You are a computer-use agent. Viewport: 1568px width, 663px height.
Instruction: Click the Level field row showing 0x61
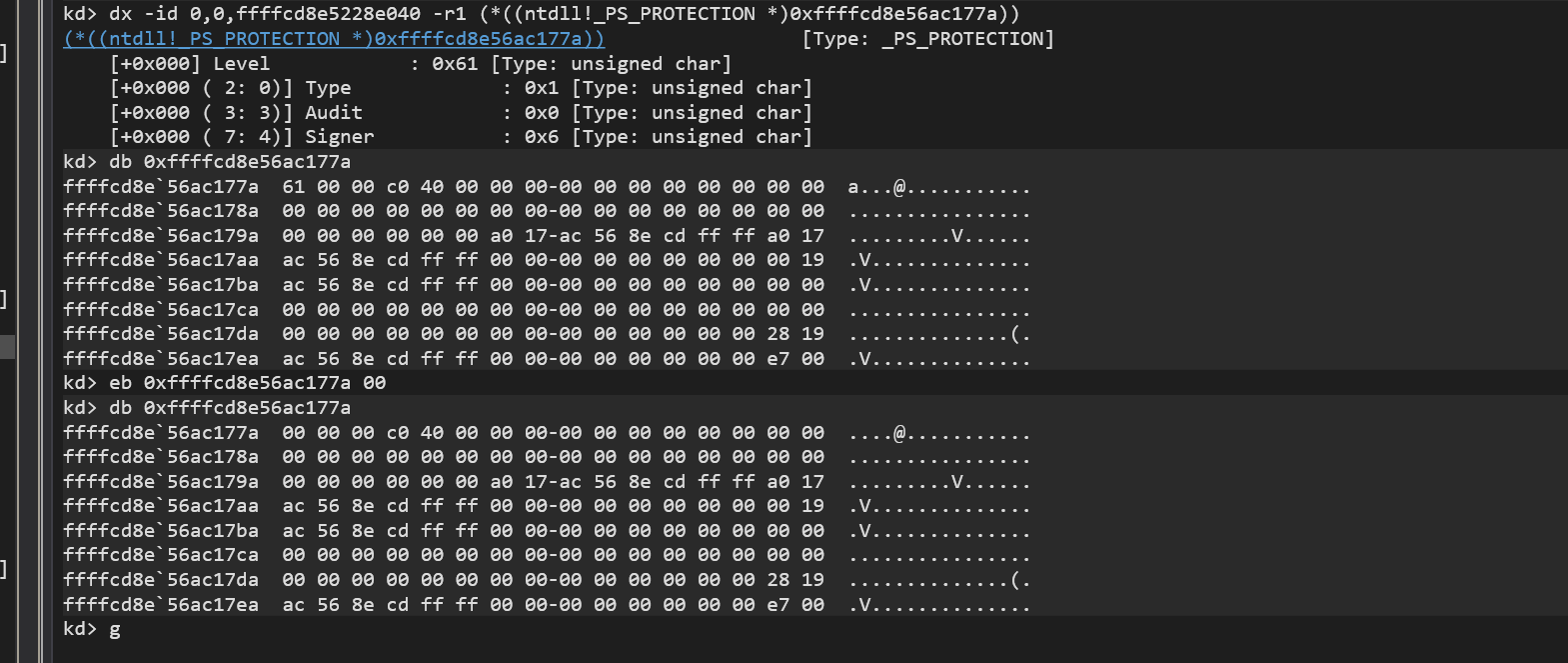click(420, 64)
